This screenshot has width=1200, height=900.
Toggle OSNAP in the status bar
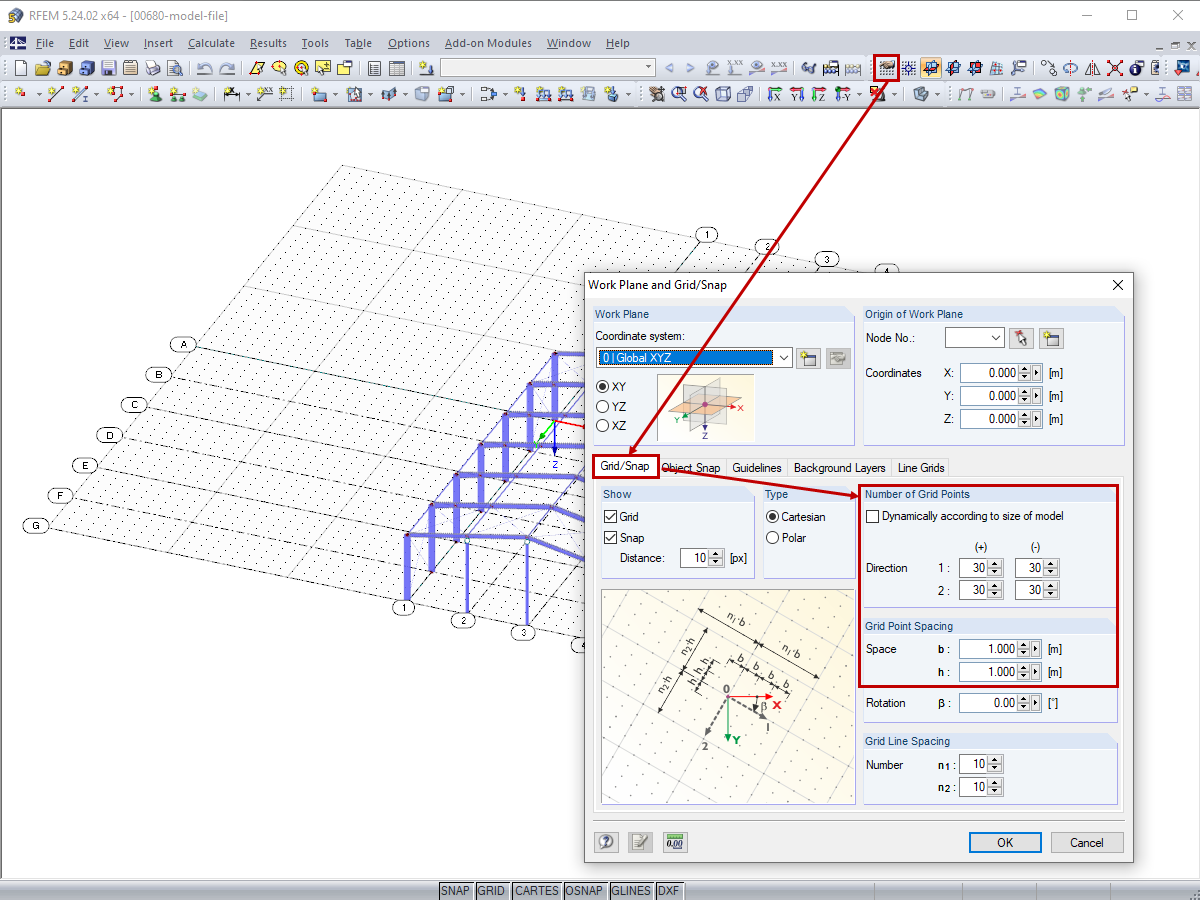coord(585,890)
